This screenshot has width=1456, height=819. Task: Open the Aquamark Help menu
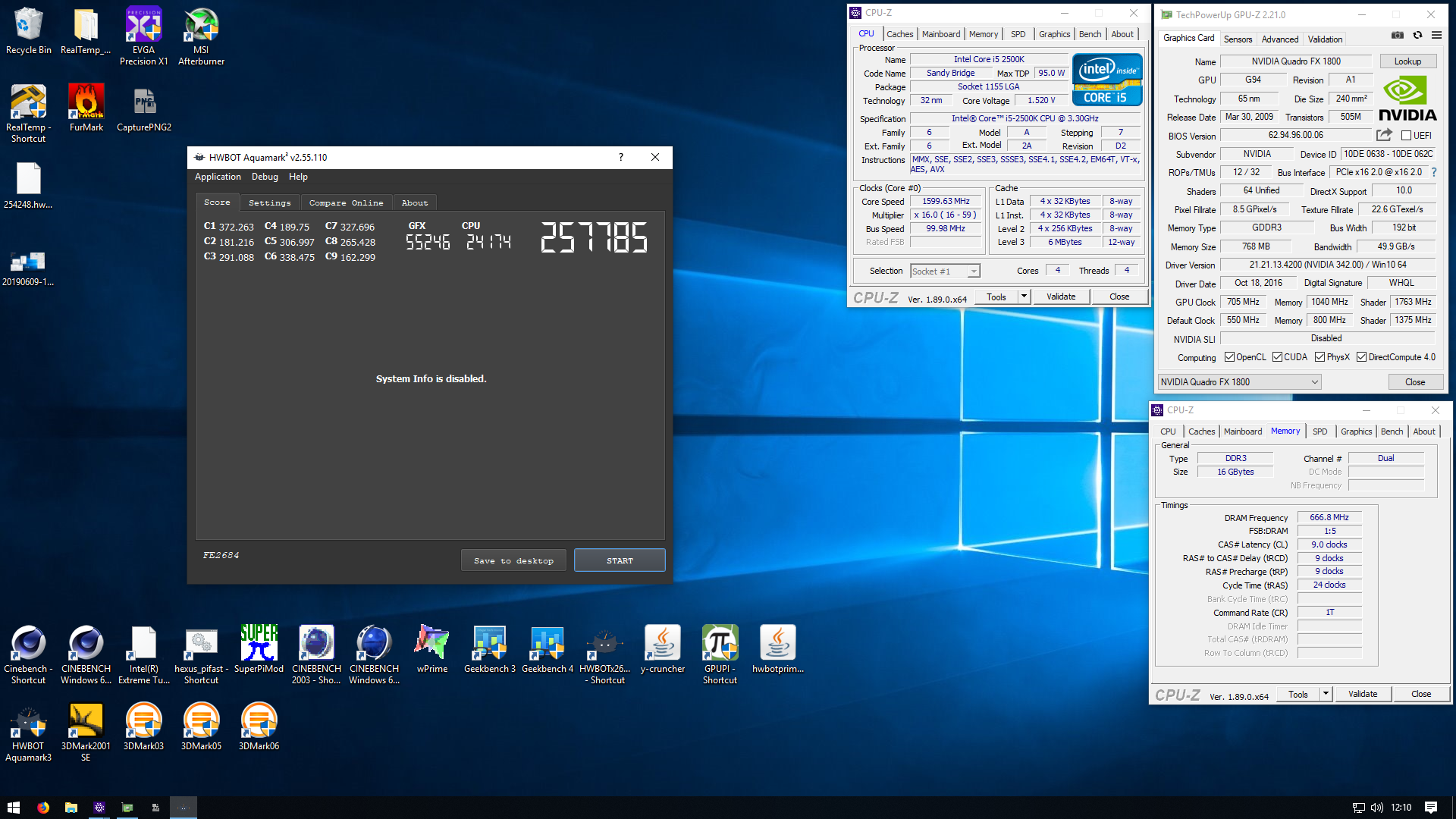(298, 177)
